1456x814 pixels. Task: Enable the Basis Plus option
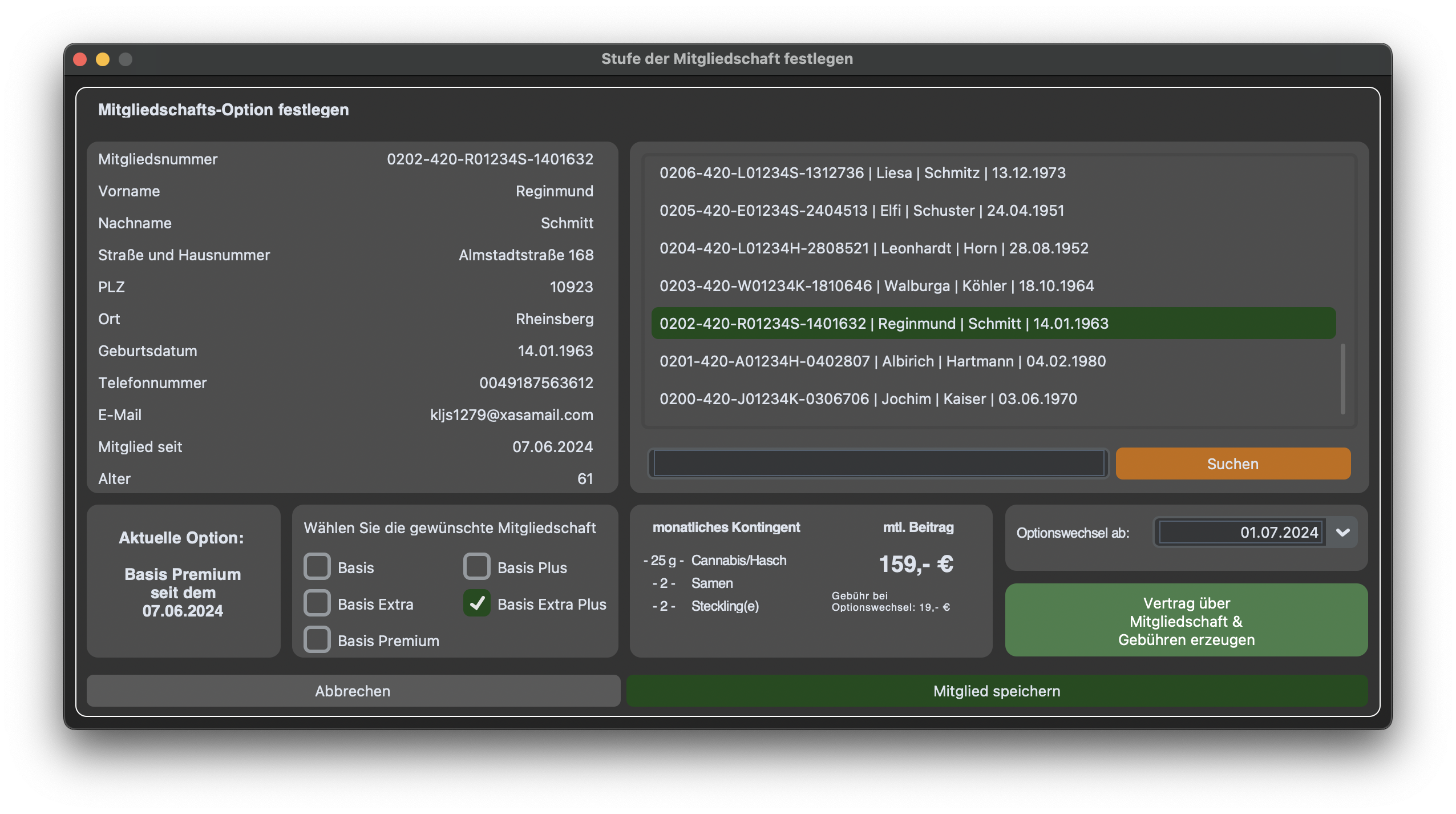pyautogui.click(x=477, y=567)
